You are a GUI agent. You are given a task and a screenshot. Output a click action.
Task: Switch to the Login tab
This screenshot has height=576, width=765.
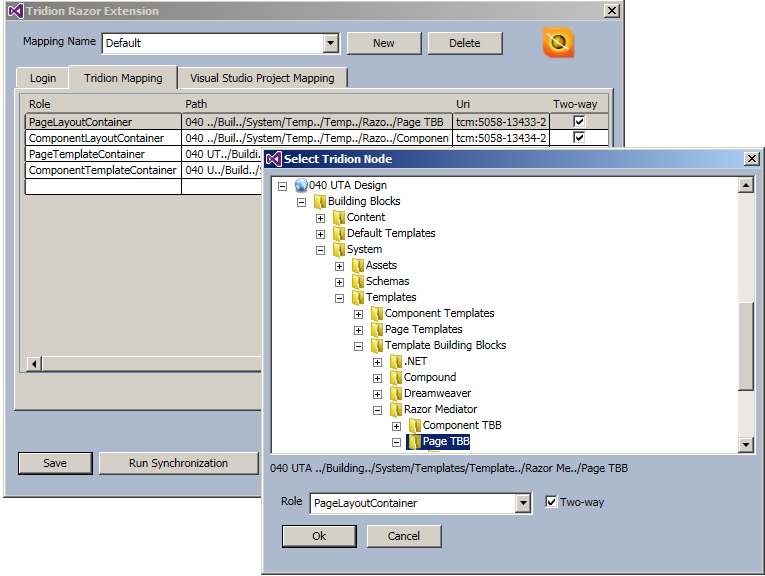pyautogui.click(x=43, y=78)
